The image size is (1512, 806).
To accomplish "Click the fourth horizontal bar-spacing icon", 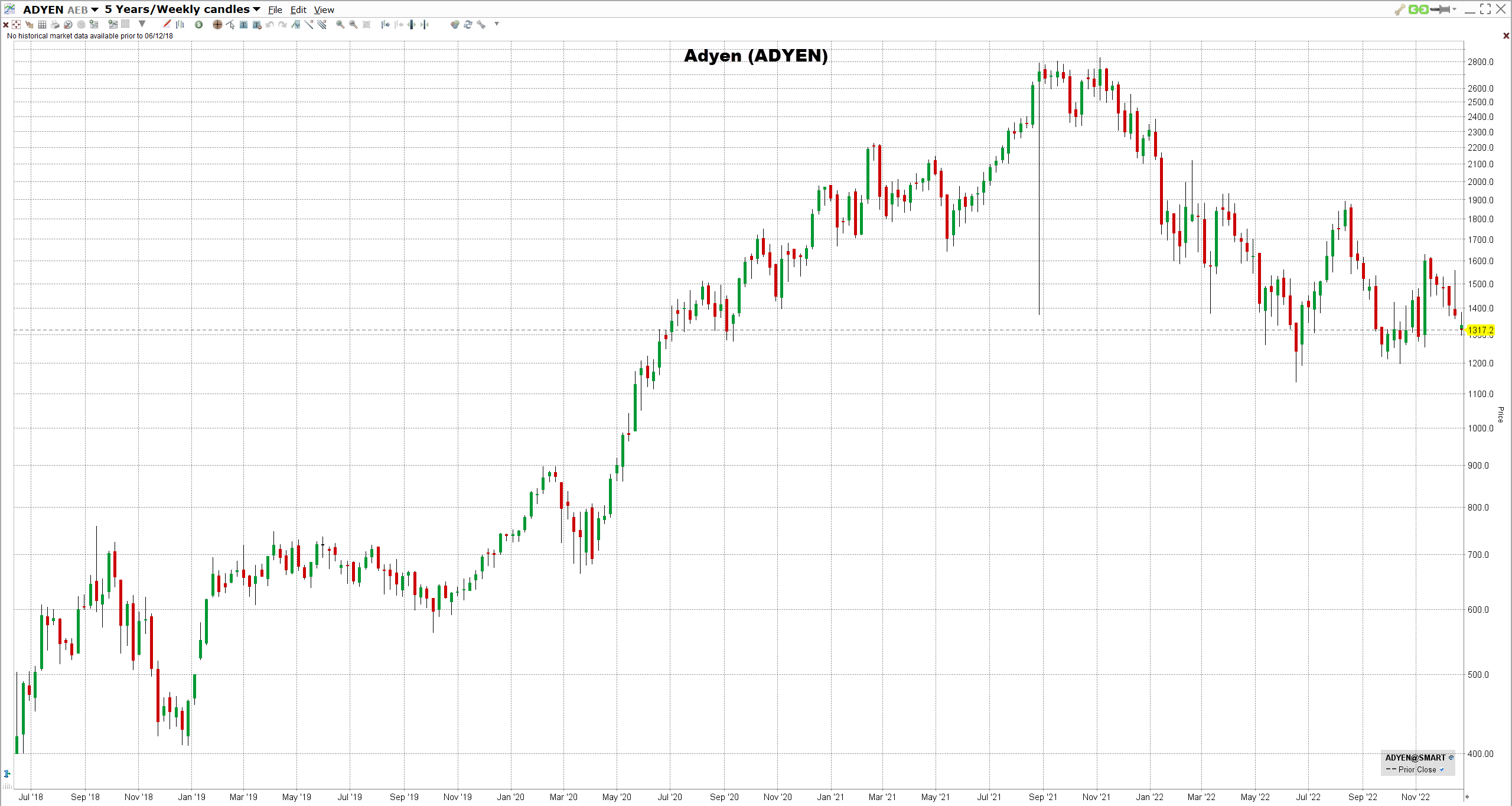I will point(424,24).
